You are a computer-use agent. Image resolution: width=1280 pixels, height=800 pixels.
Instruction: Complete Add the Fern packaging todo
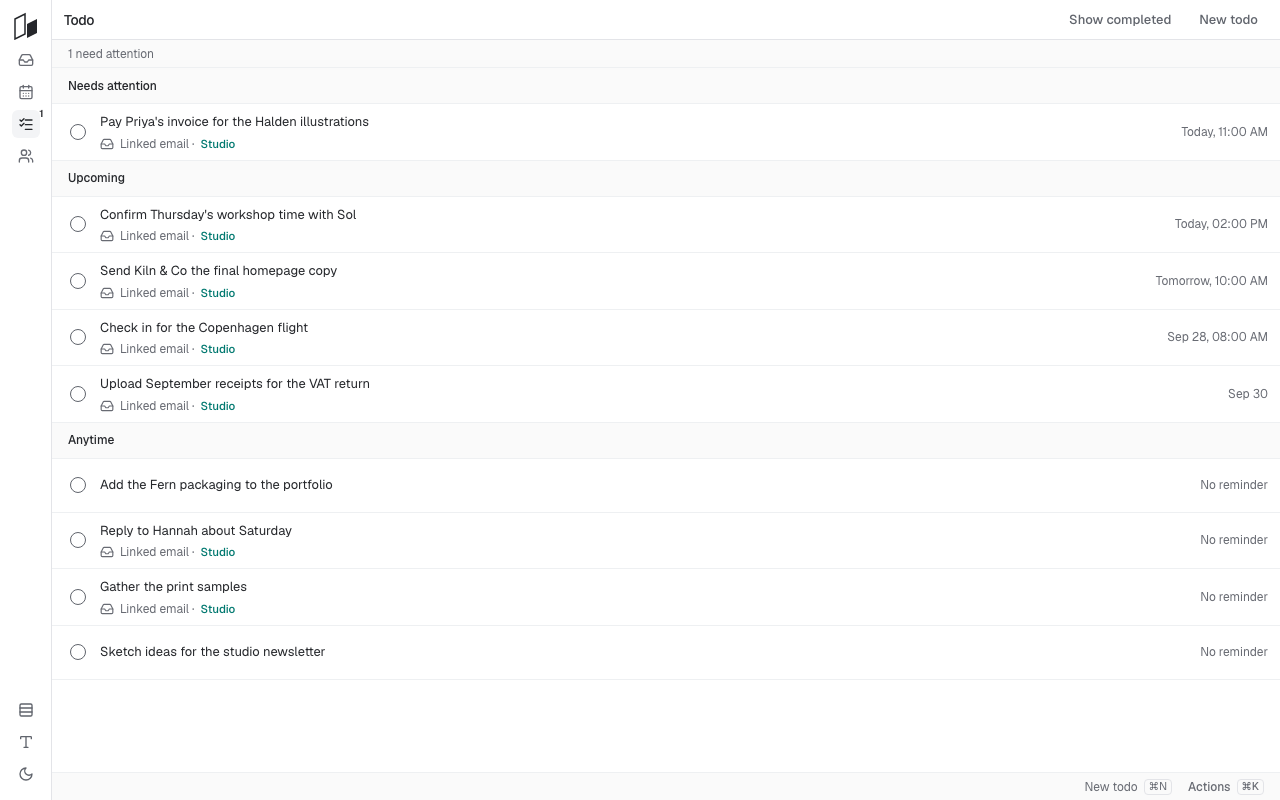[x=78, y=485]
